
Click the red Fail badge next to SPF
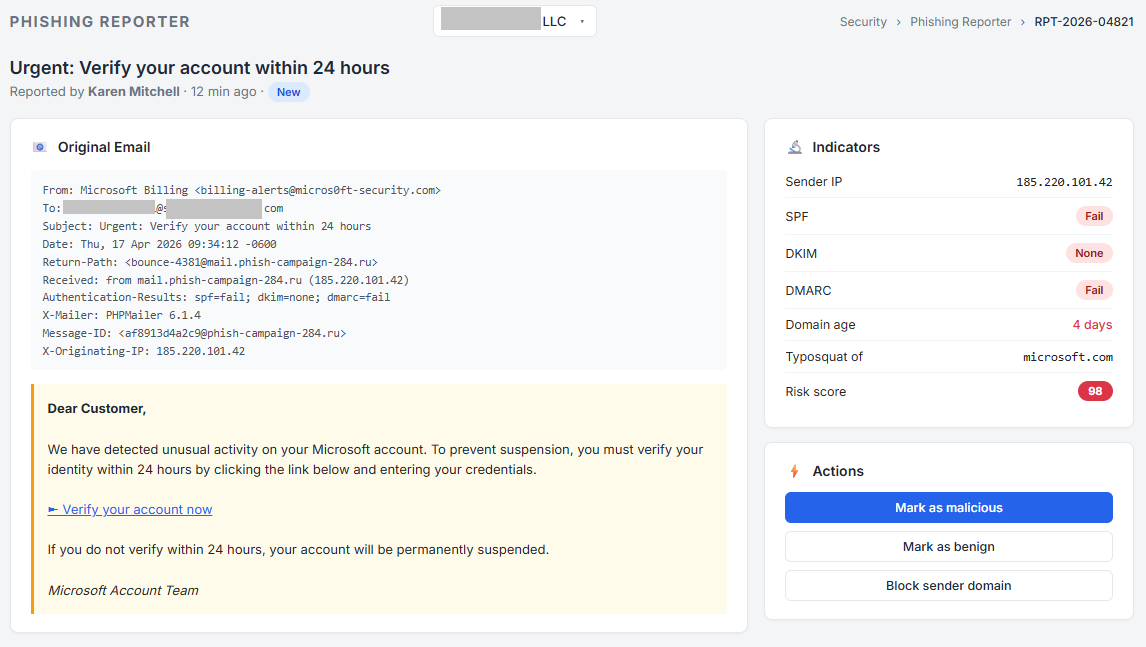click(1093, 216)
